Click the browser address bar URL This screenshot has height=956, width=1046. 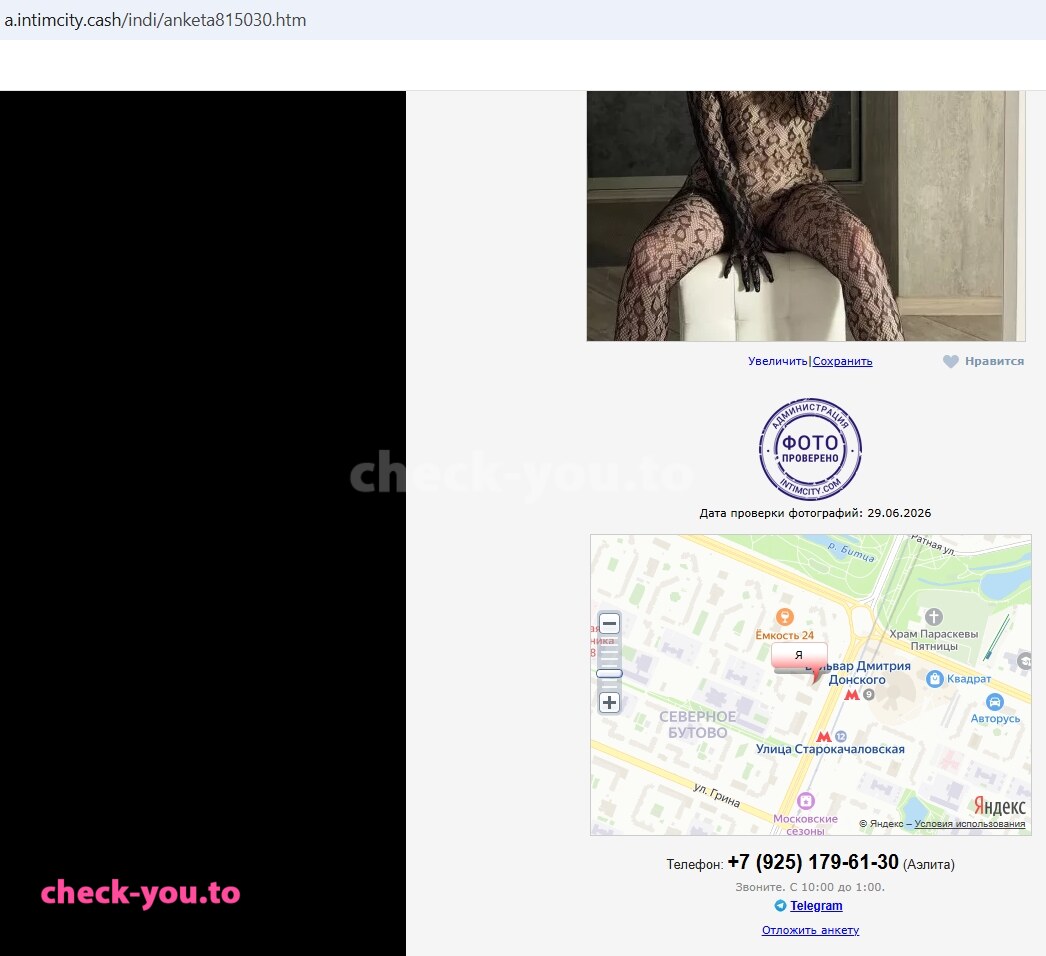point(155,20)
